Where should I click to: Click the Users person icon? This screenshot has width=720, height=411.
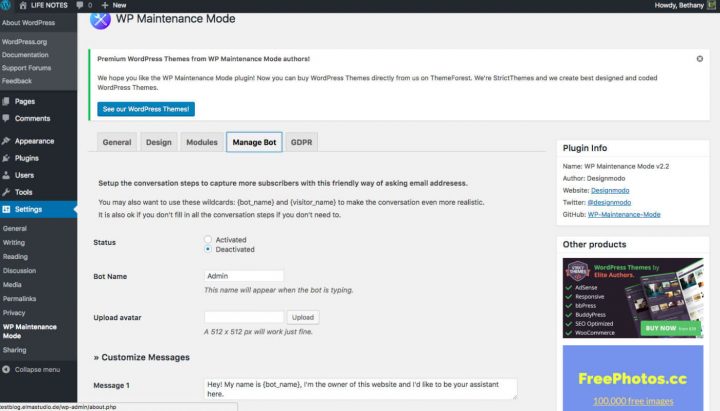click(6, 175)
